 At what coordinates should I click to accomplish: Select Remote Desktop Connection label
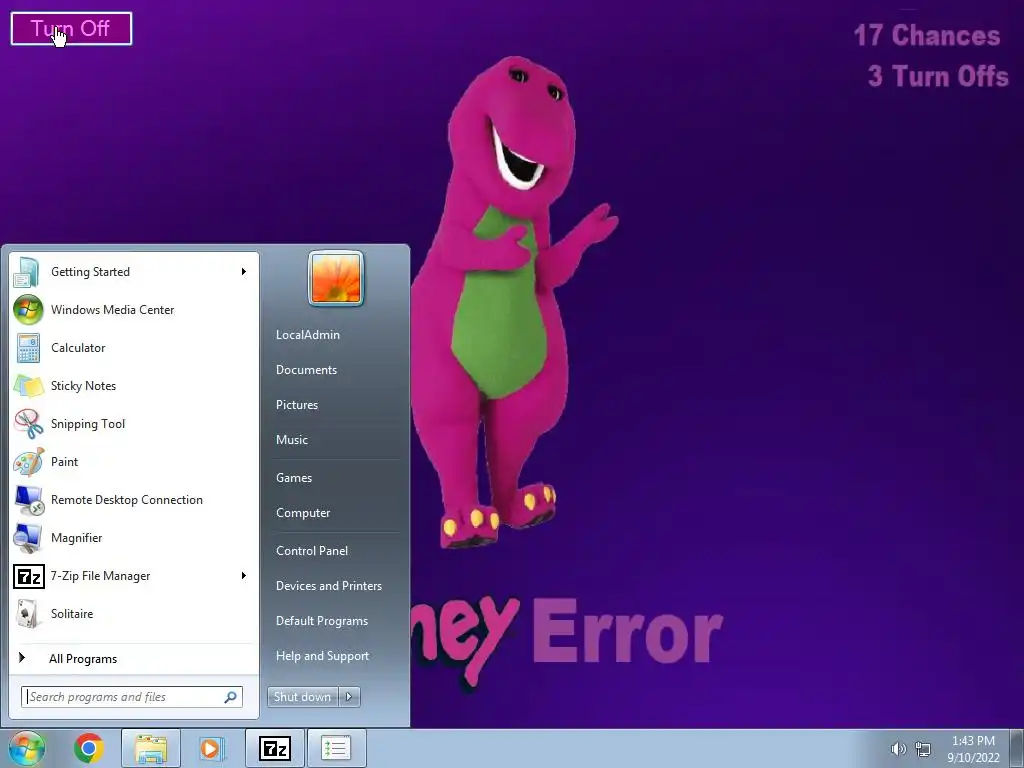(x=127, y=500)
